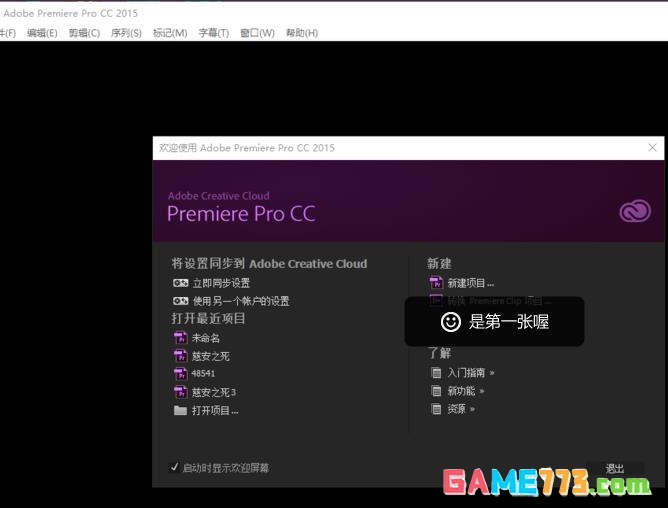Click sync icon beside 使用另一个帐户的设置
668x508 pixels.
tap(180, 301)
